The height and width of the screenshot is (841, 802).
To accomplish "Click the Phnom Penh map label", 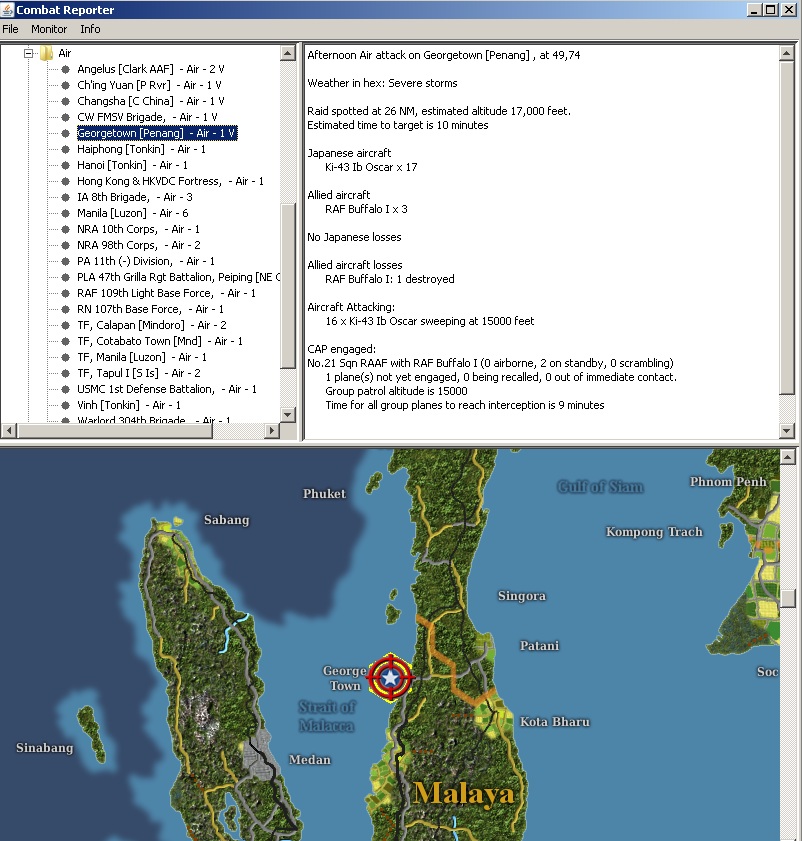I will tap(728, 482).
